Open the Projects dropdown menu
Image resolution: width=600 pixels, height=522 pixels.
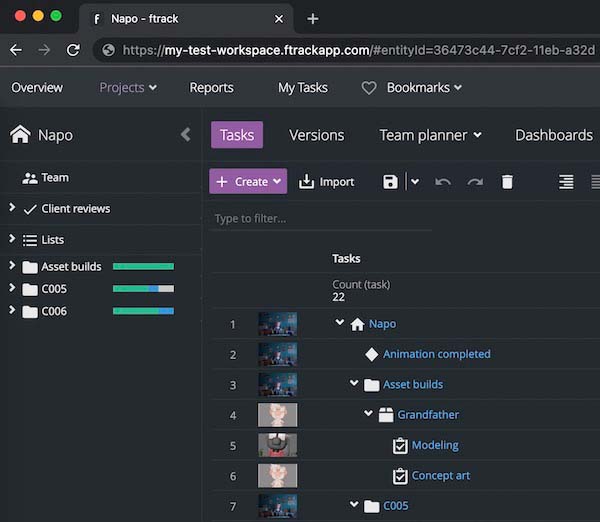[x=128, y=88]
